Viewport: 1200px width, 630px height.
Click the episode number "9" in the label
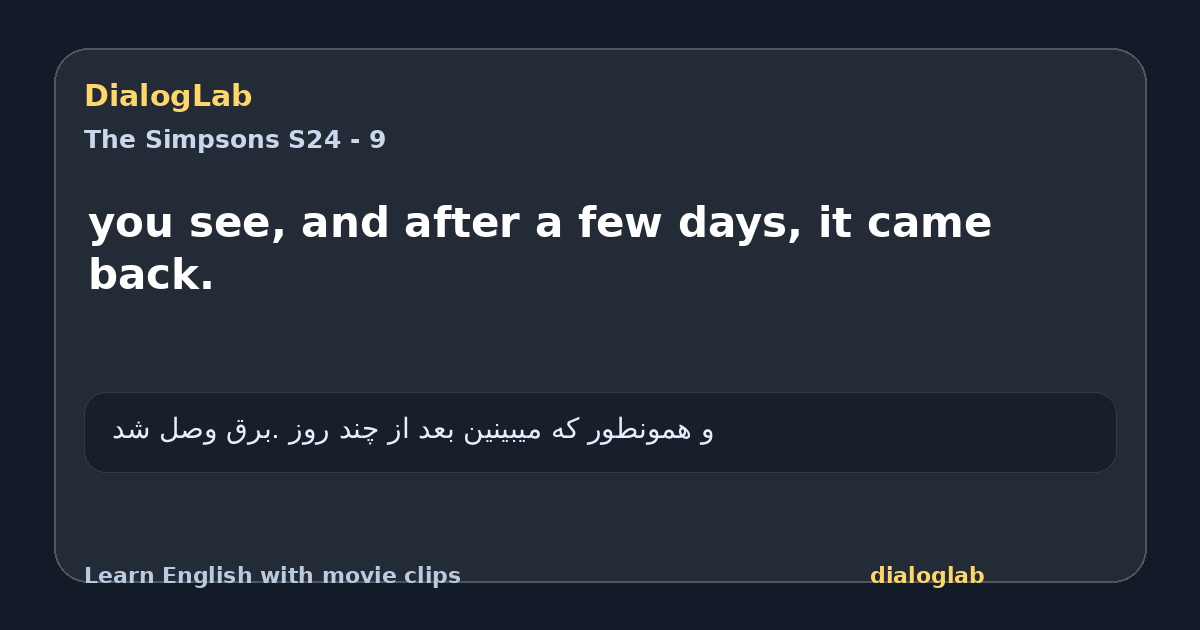pos(377,140)
